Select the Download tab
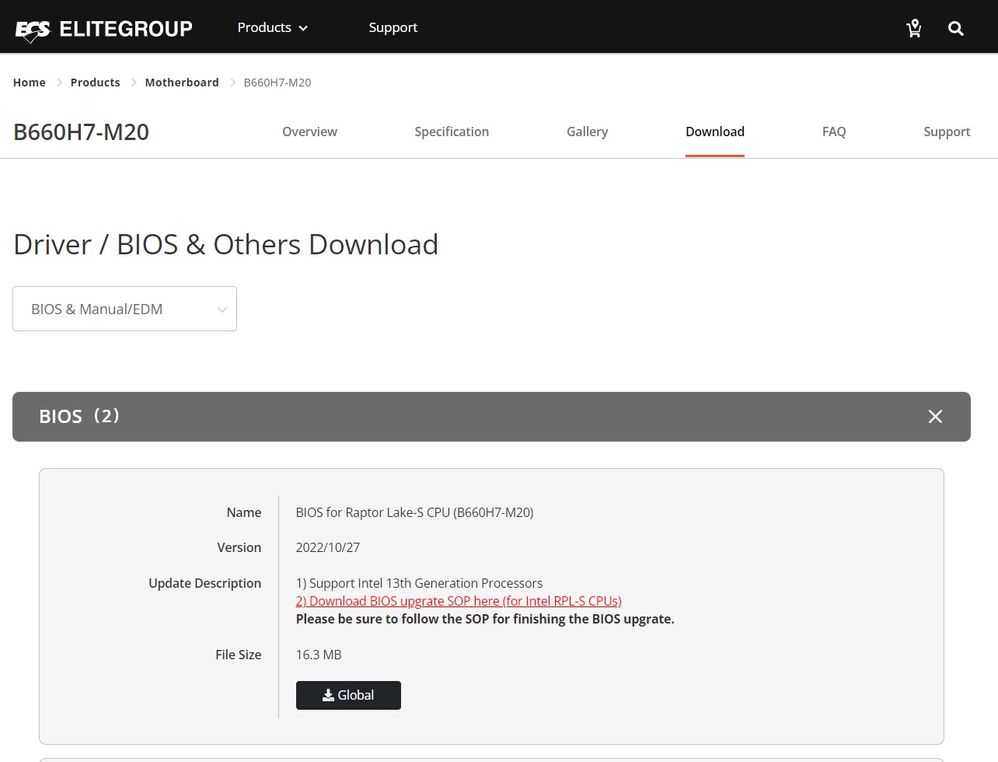 [x=715, y=131]
